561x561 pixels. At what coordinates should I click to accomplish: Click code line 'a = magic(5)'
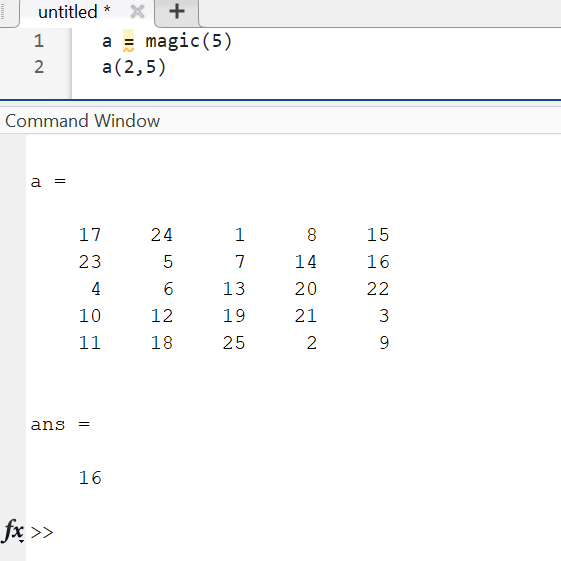[167, 41]
